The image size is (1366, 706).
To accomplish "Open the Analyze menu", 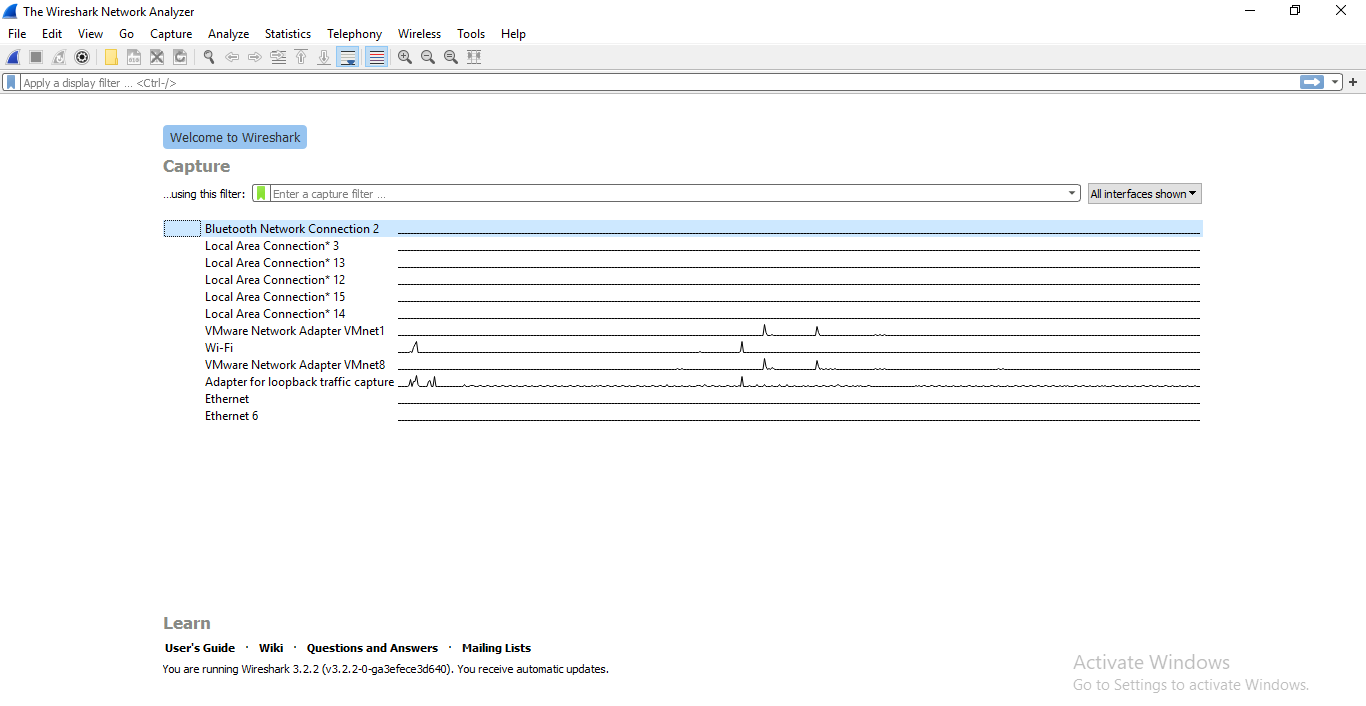I will 228,34.
